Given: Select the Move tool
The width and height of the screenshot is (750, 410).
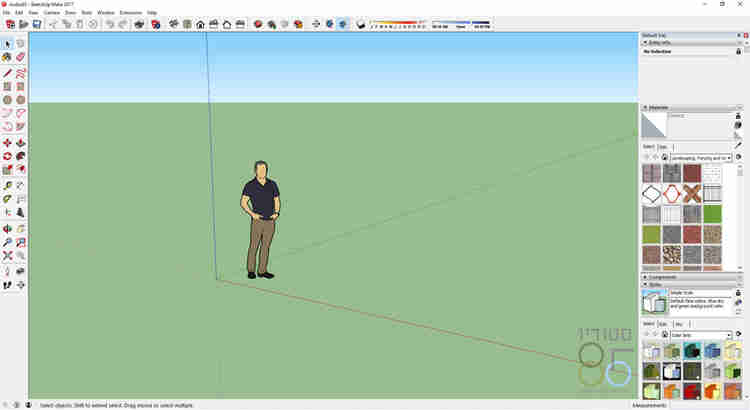Looking at the screenshot, I should [7, 143].
